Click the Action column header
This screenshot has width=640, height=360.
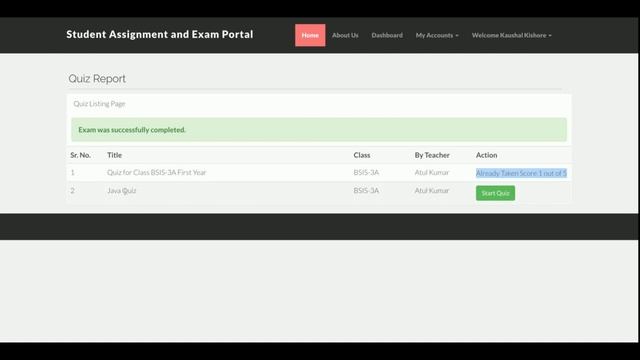coord(487,155)
